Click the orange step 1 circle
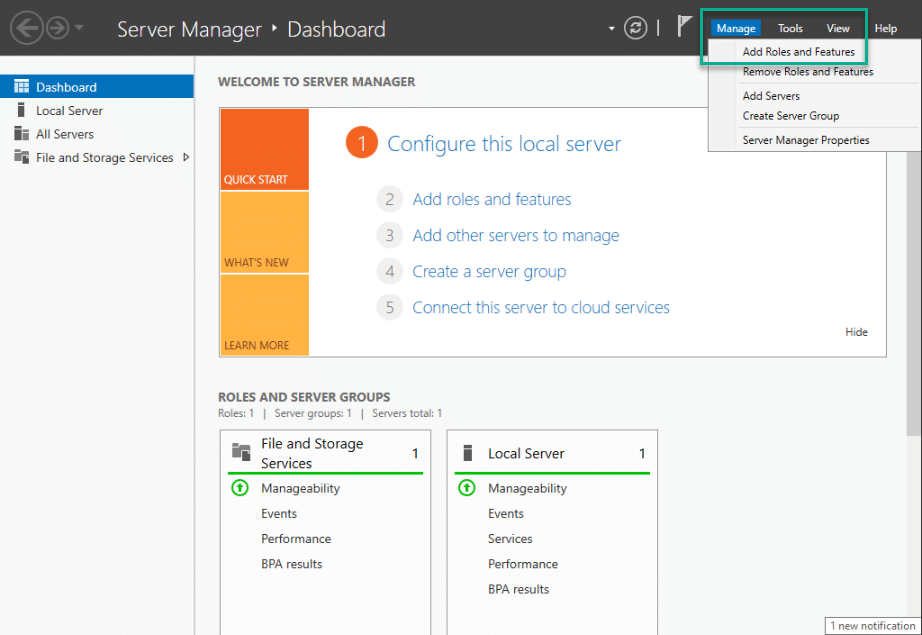Image resolution: width=922 pixels, height=635 pixels. click(x=362, y=143)
